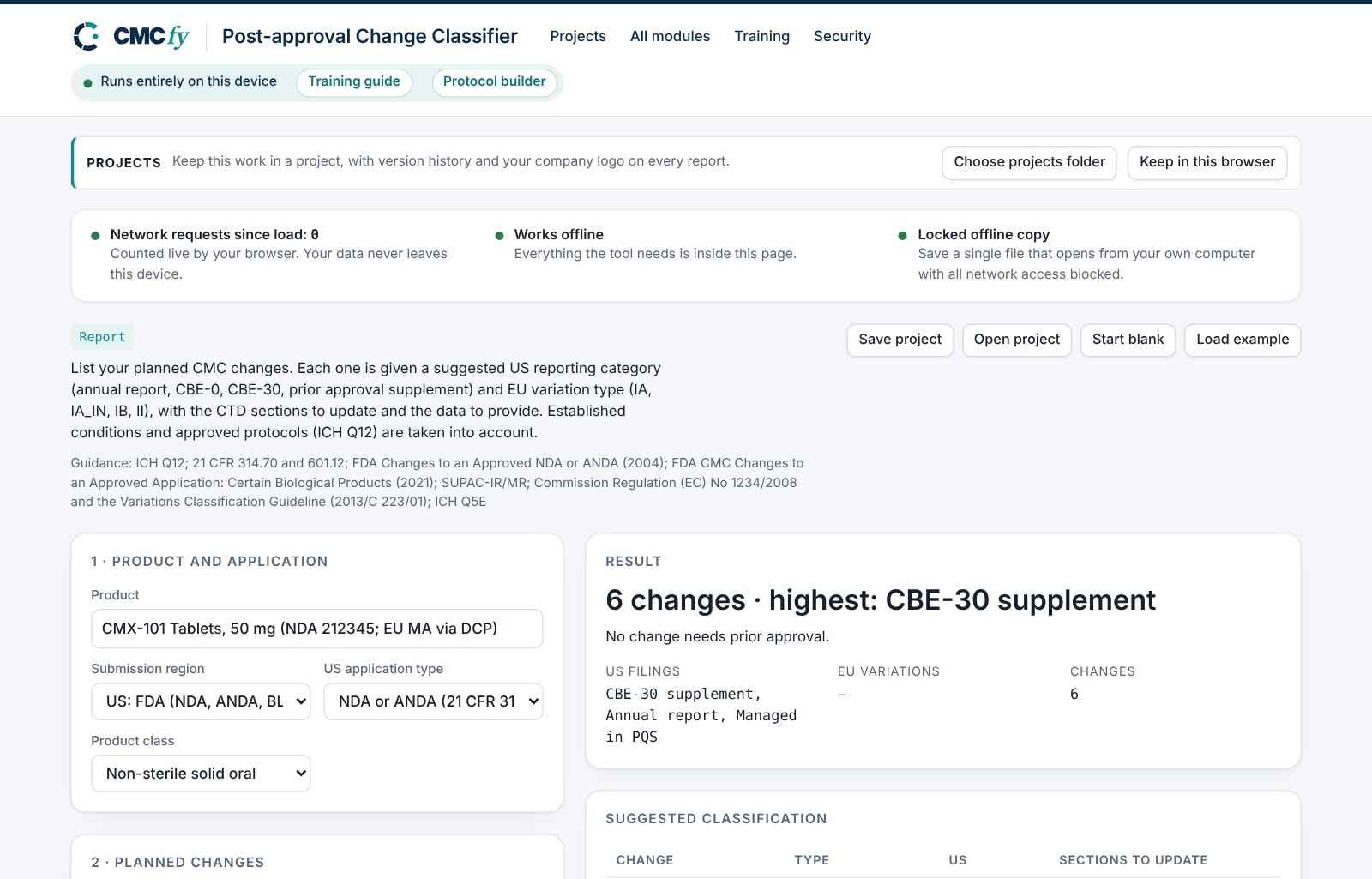Go to the Training nav item

pos(761,36)
